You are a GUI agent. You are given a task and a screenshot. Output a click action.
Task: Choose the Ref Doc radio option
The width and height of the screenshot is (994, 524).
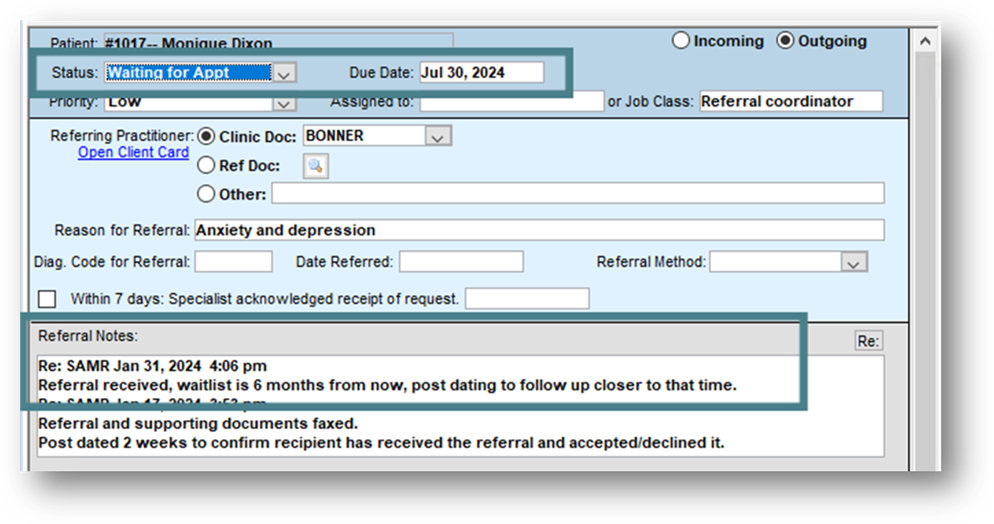206,165
